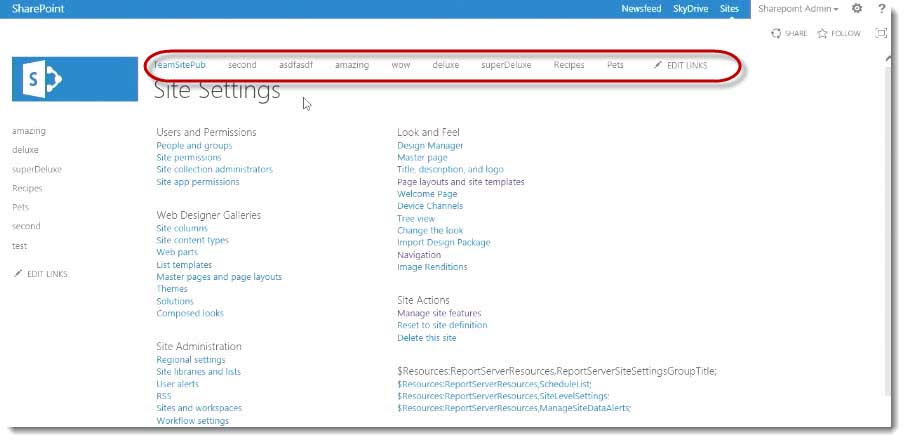This screenshot has height=442, width=906.
Task: Go to TeamSitePub in top navigation
Action: 179,65
